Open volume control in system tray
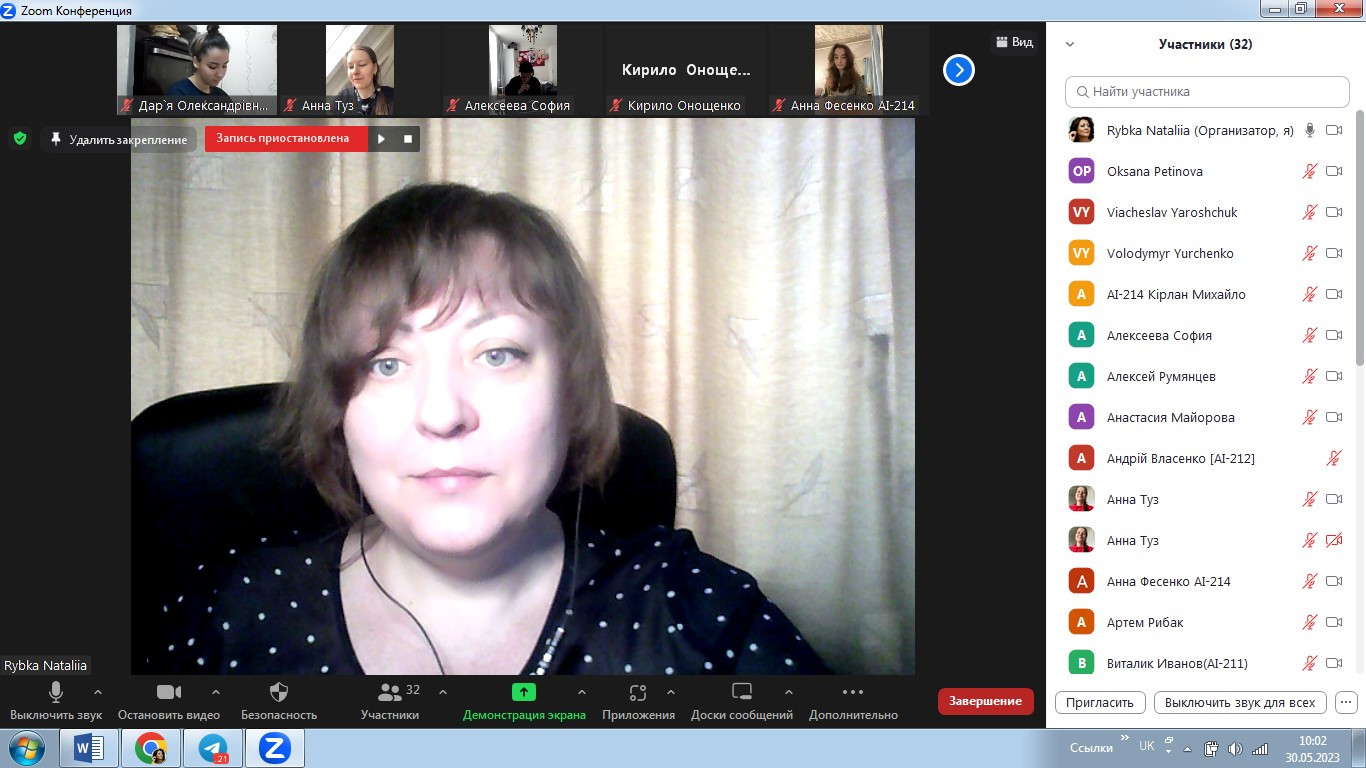This screenshot has height=768, width=1366. (x=1236, y=748)
